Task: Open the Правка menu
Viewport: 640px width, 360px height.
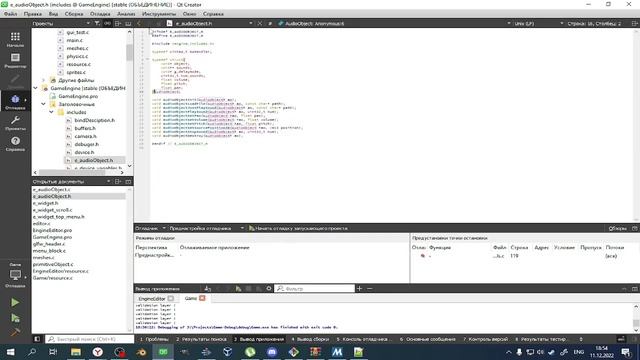Action: [x=33, y=13]
